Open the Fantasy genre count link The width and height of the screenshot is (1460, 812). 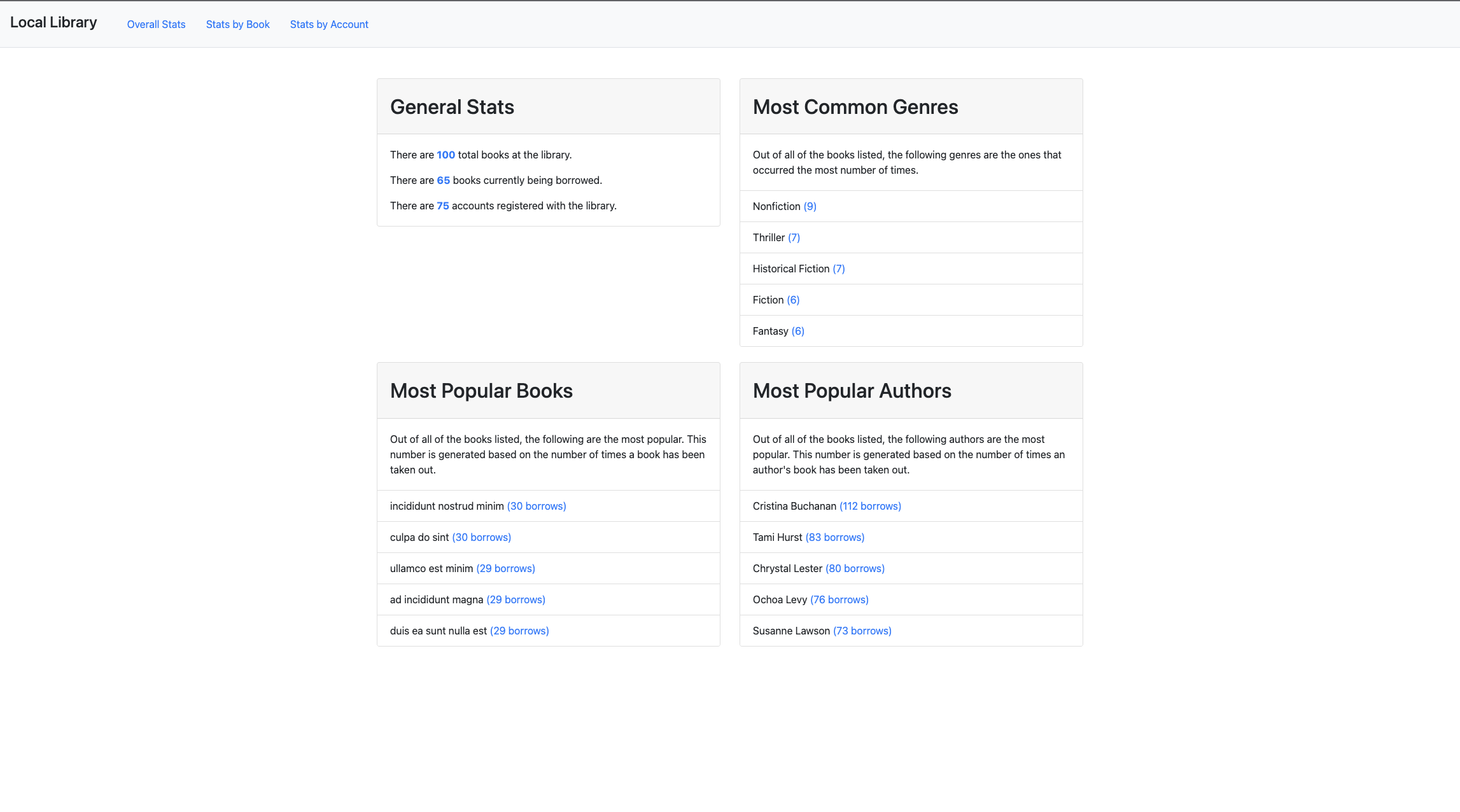797,331
